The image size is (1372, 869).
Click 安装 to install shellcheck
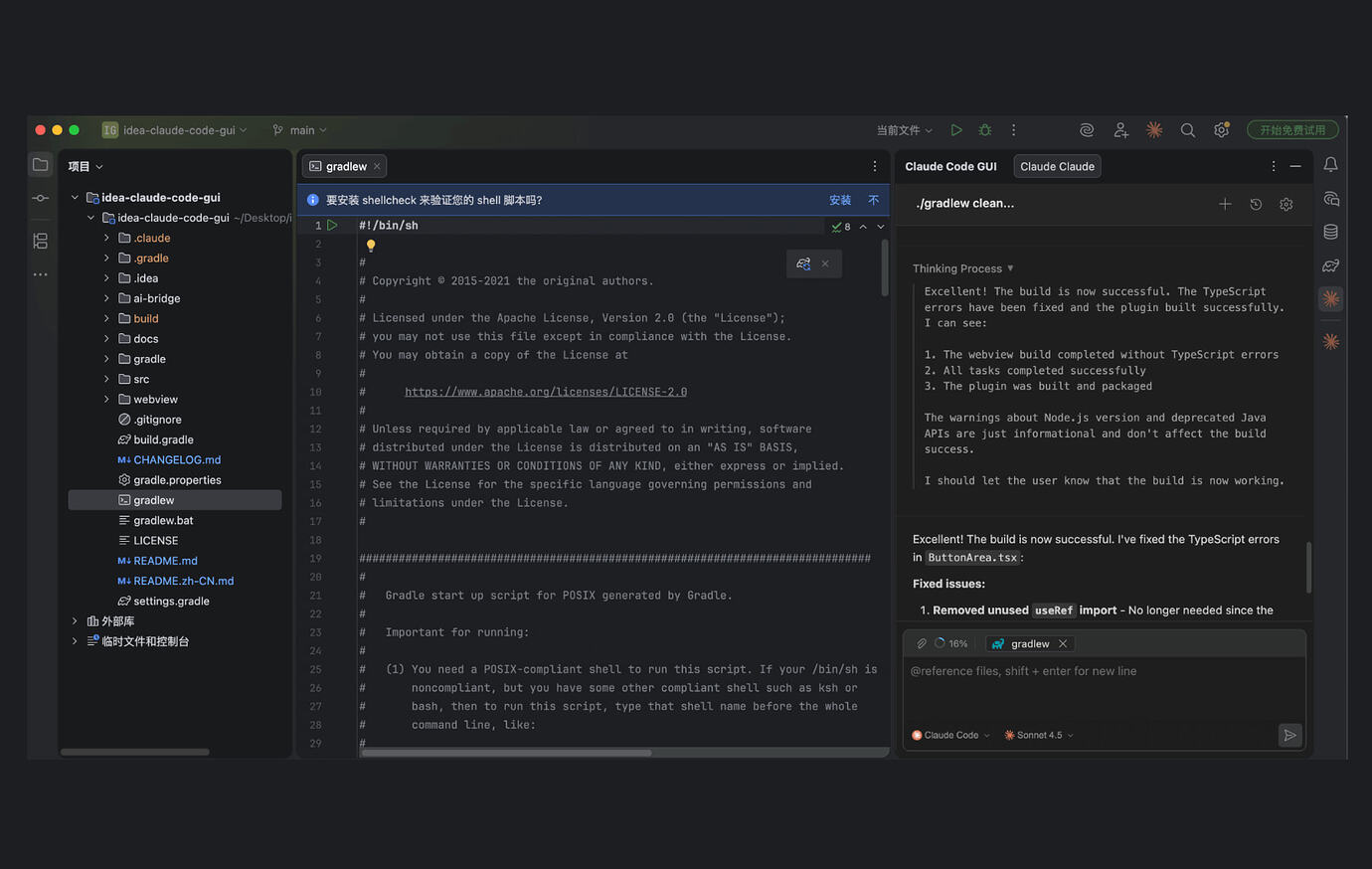click(x=840, y=200)
